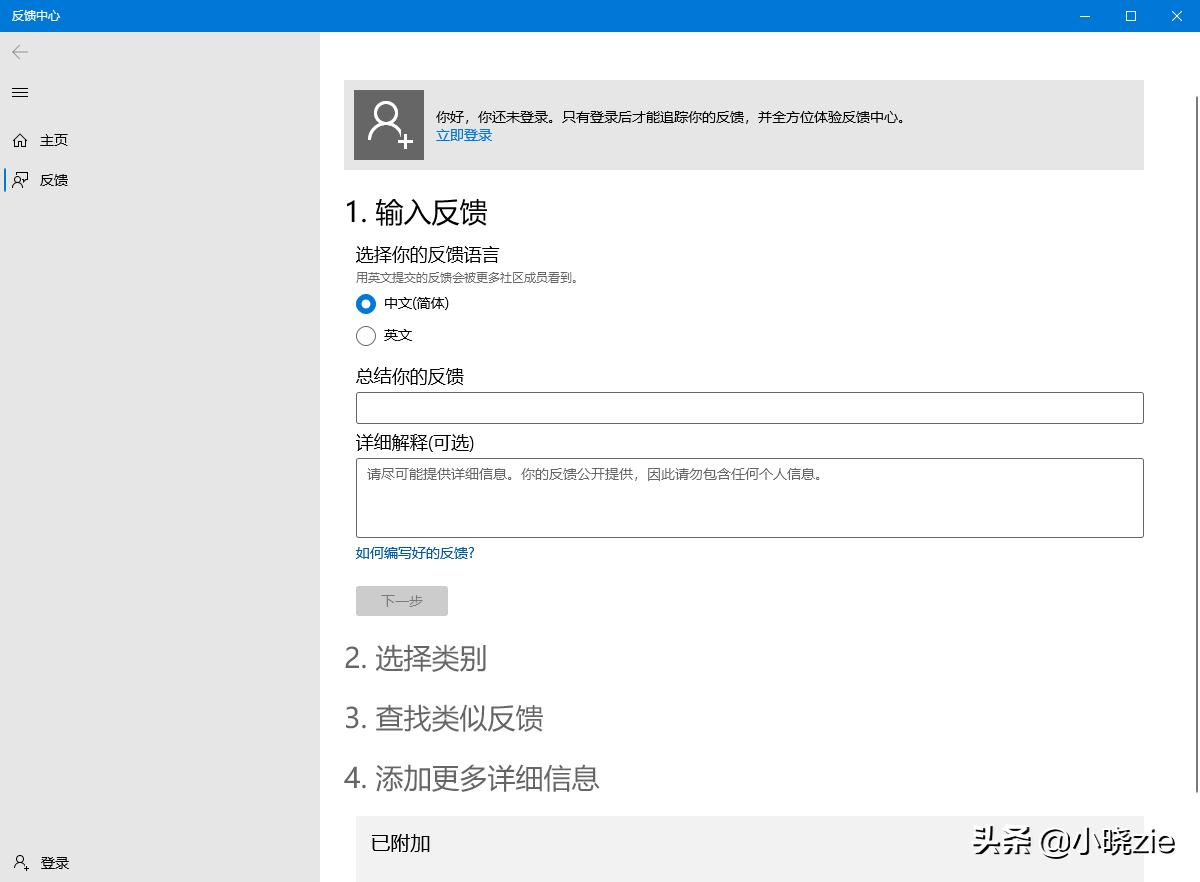Open 如何编写好的反馈 help link
Viewport: 1200px width, 882px height.
pyautogui.click(x=414, y=552)
